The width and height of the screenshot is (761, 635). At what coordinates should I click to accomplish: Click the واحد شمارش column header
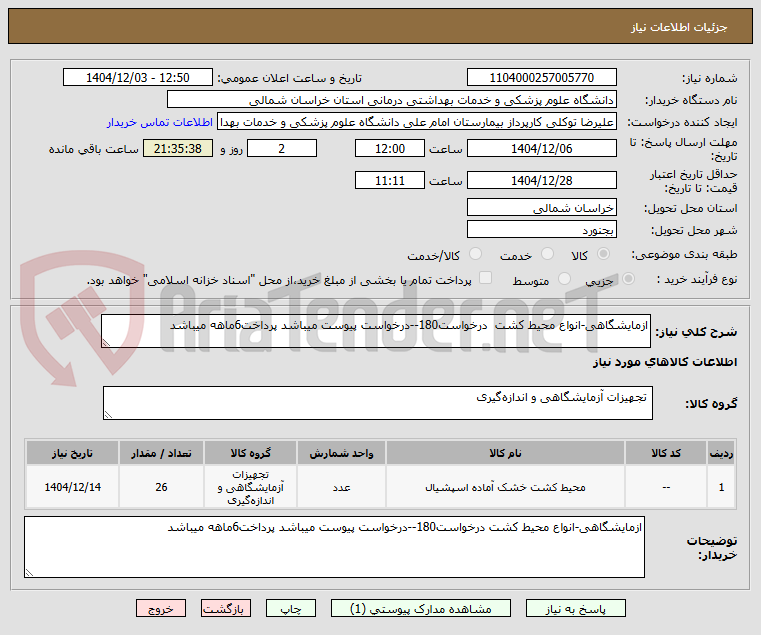[x=341, y=453]
